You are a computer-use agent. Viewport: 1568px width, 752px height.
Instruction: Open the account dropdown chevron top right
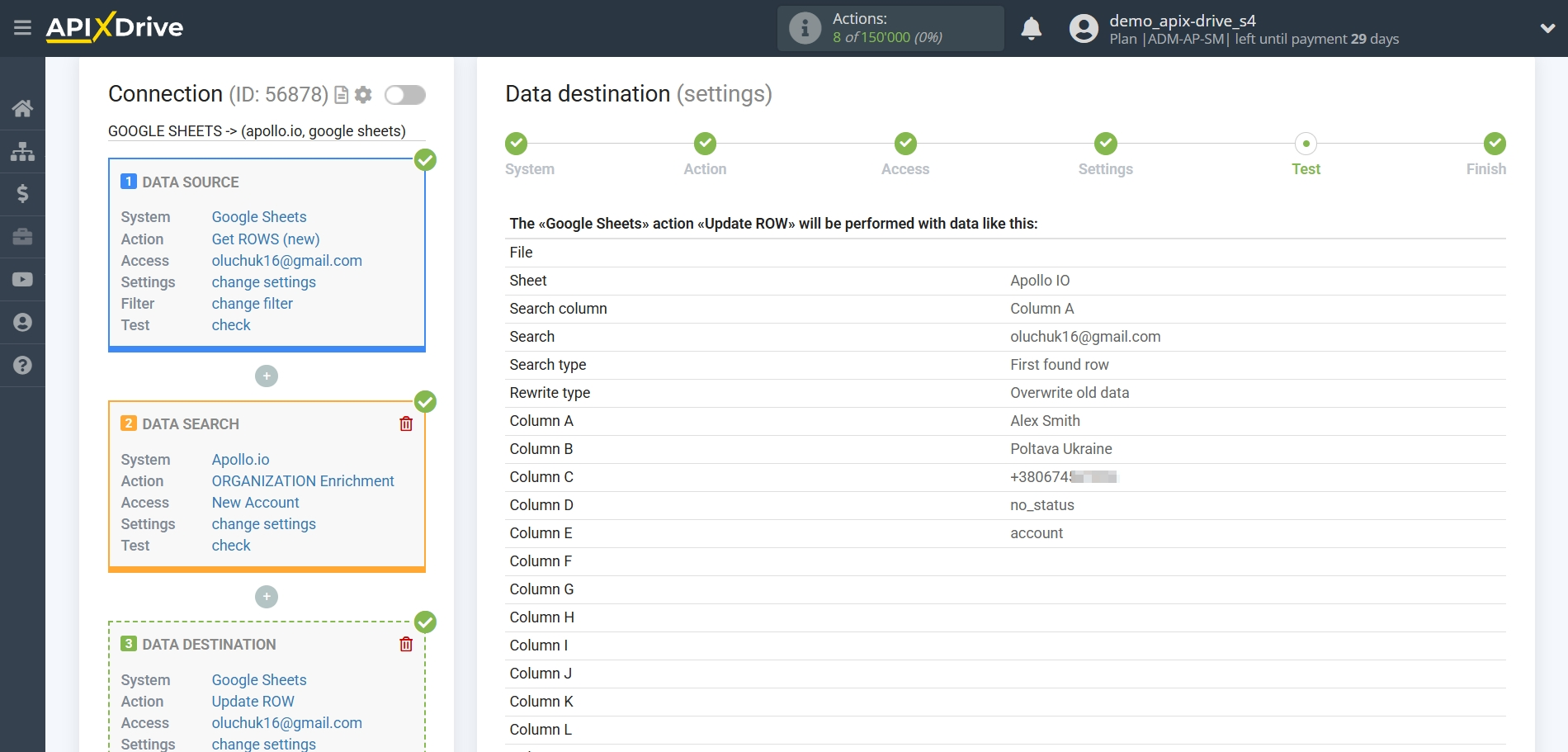pyautogui.click(x=1547, y=27)
